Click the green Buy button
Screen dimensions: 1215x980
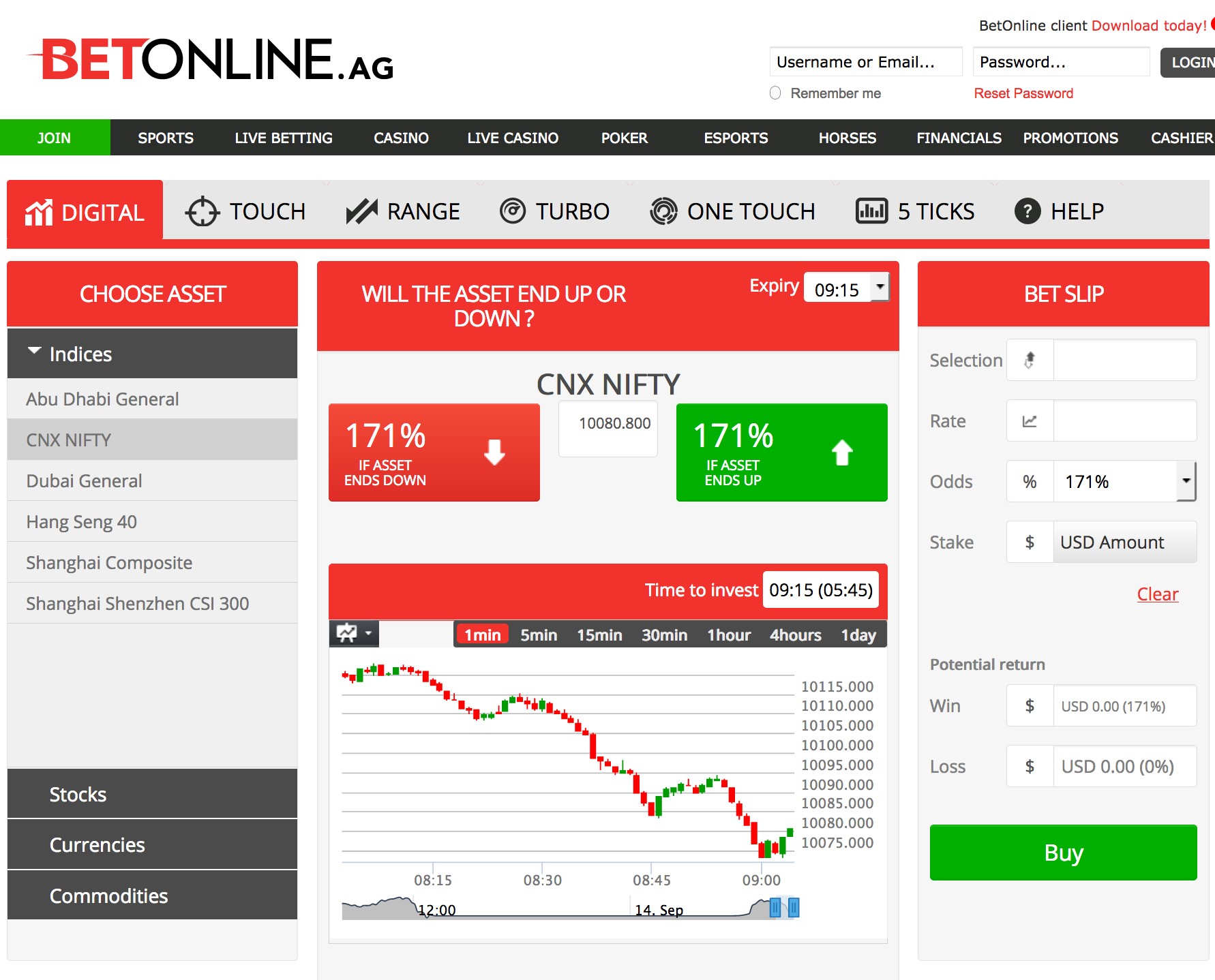pyautogui.click(x=1063, y=853)
